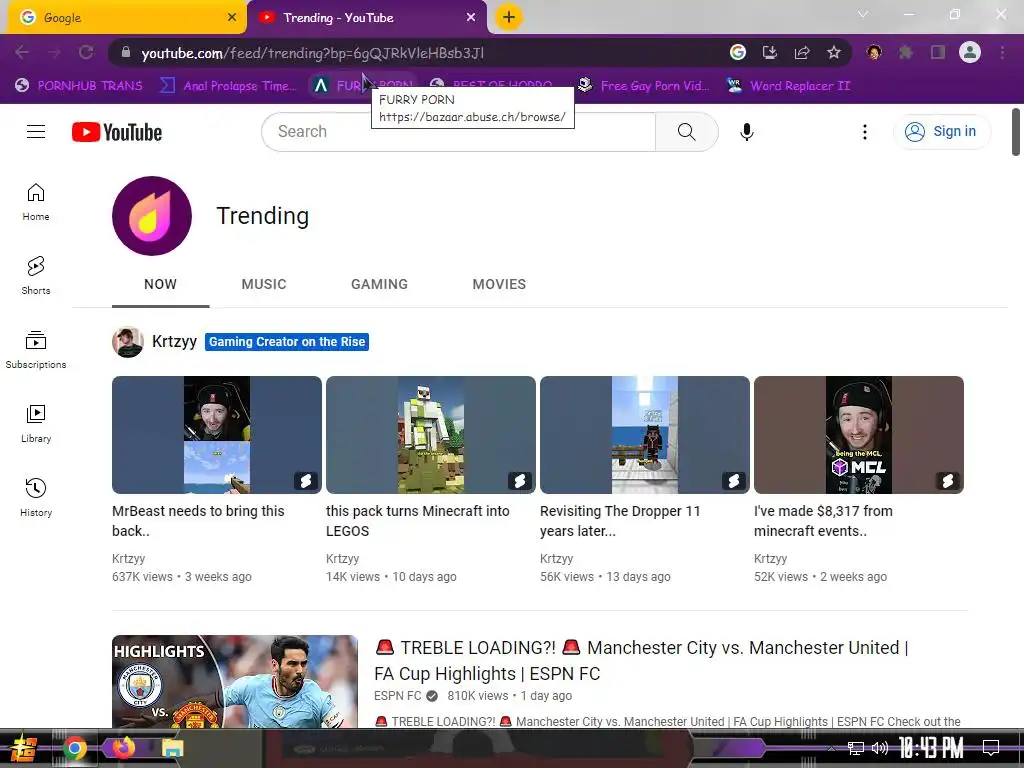Open the MrBeast Shorts thumbnail
This screenshot has width=1024, height=768.
217,435
